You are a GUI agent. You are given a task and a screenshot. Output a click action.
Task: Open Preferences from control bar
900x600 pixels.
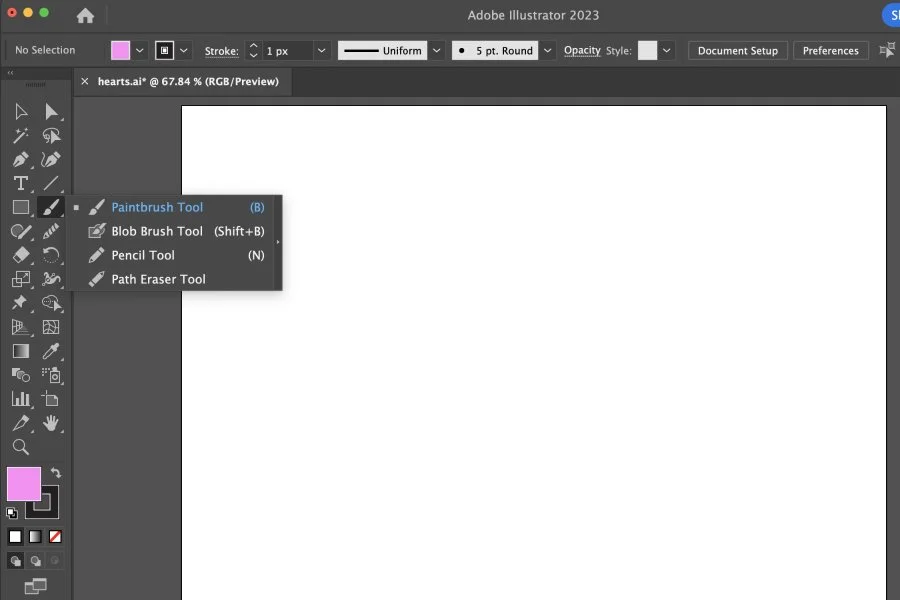tap(830, 51)
